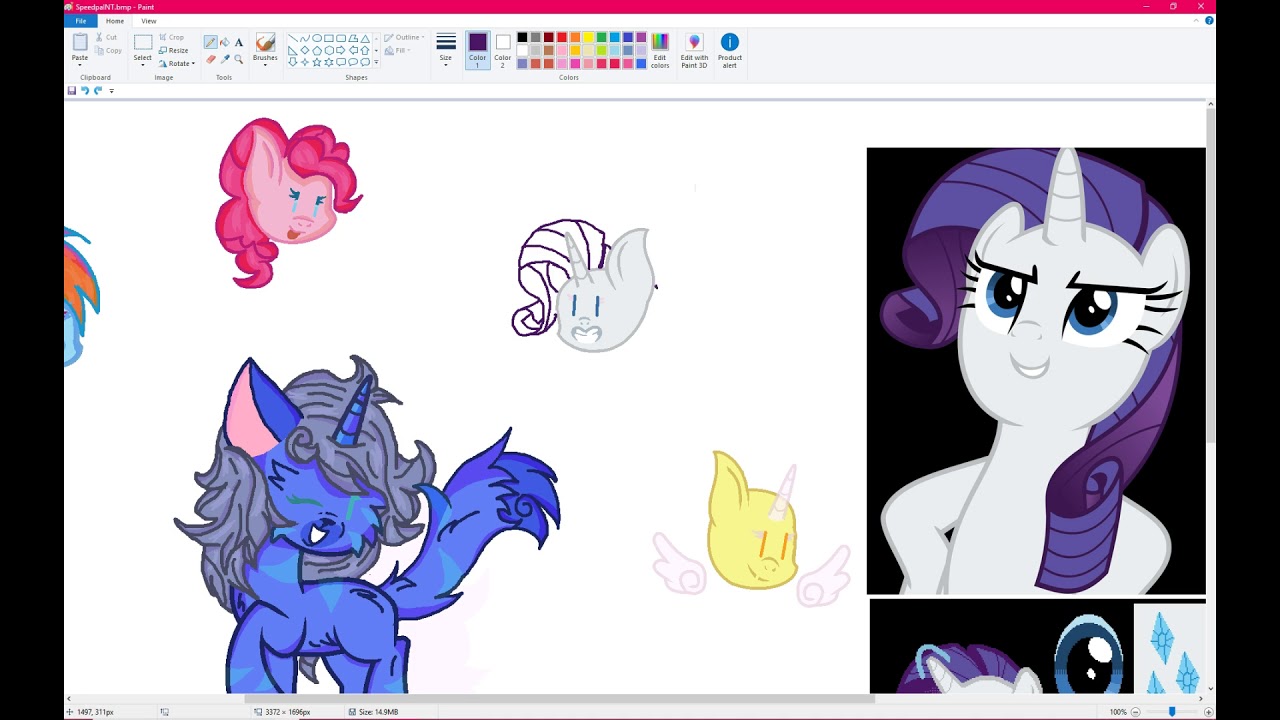Pick the green color swatch
The image size is (1280, 720).
click(x=602, y=37)
